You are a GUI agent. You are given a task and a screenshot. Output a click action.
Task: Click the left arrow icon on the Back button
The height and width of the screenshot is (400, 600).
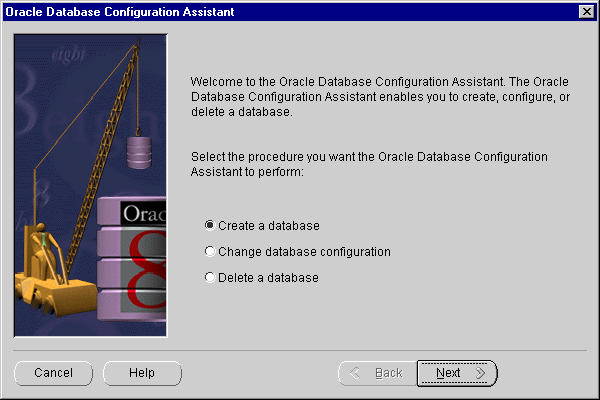(355, 373)
